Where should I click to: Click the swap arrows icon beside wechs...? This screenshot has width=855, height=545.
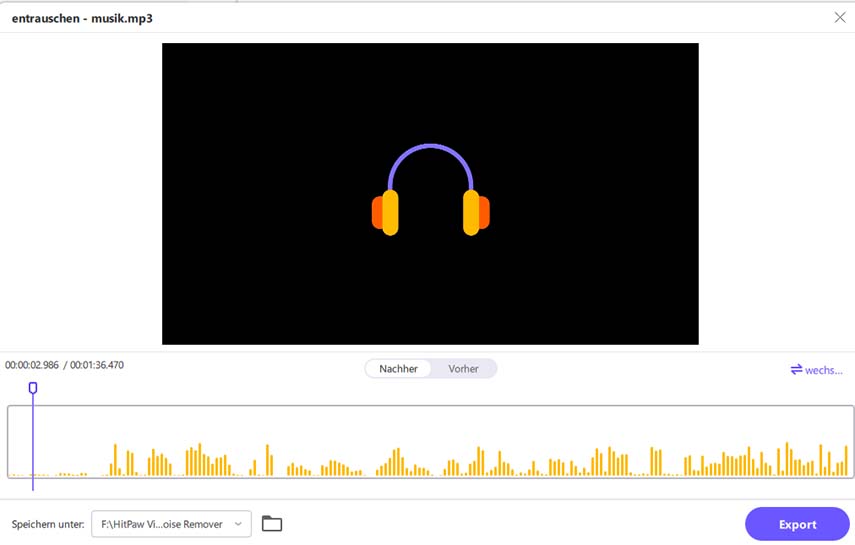pos(796,369)
